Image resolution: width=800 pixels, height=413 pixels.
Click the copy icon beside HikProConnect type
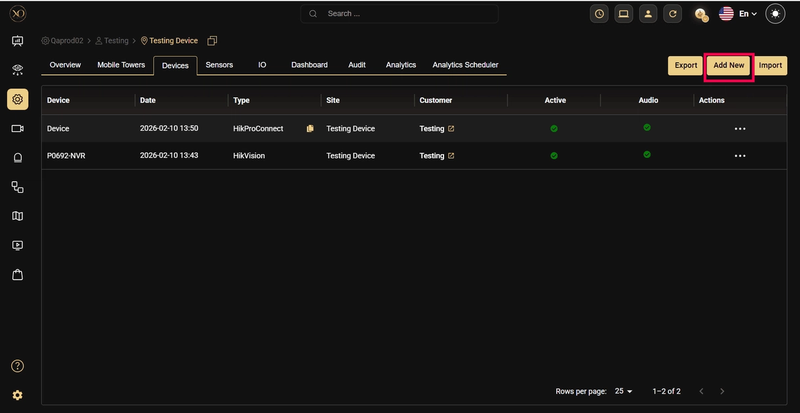tap(310, 129)
